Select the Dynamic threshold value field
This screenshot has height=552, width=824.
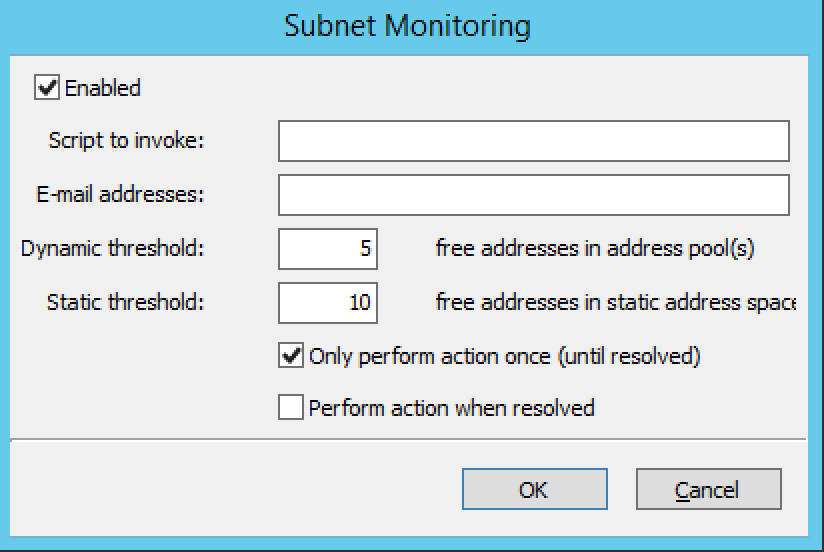(x=328, y=249)
